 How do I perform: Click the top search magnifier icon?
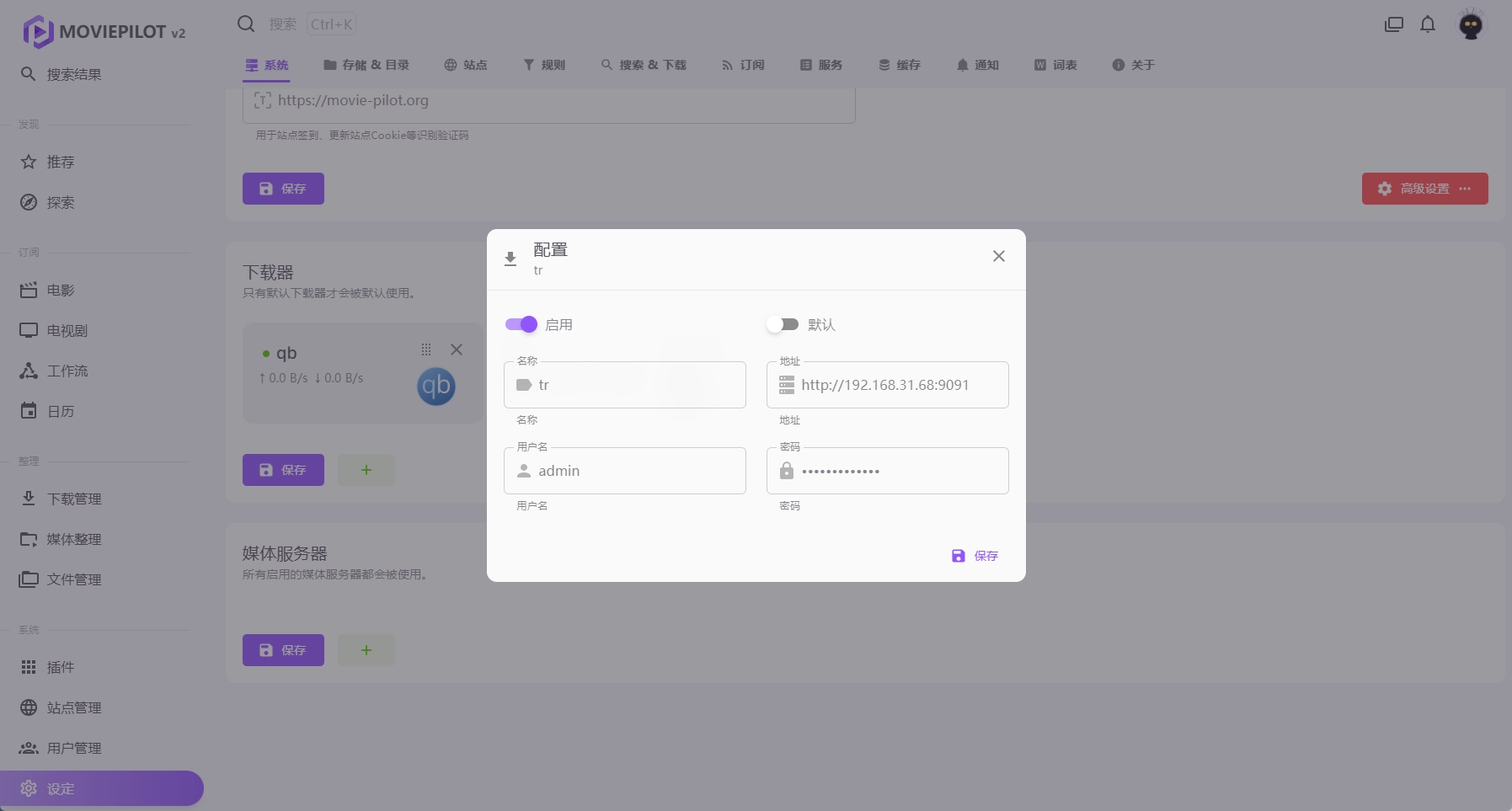[246, 24]
